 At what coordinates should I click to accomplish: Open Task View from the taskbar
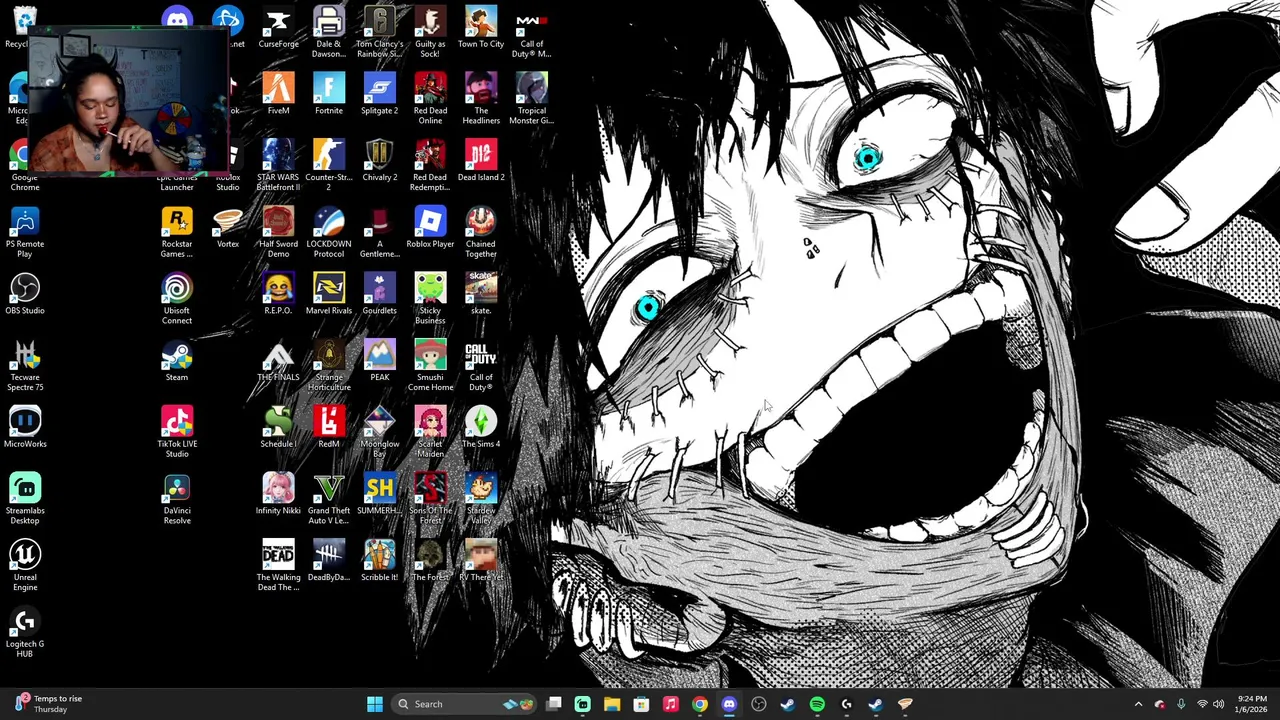coord(554,704)
